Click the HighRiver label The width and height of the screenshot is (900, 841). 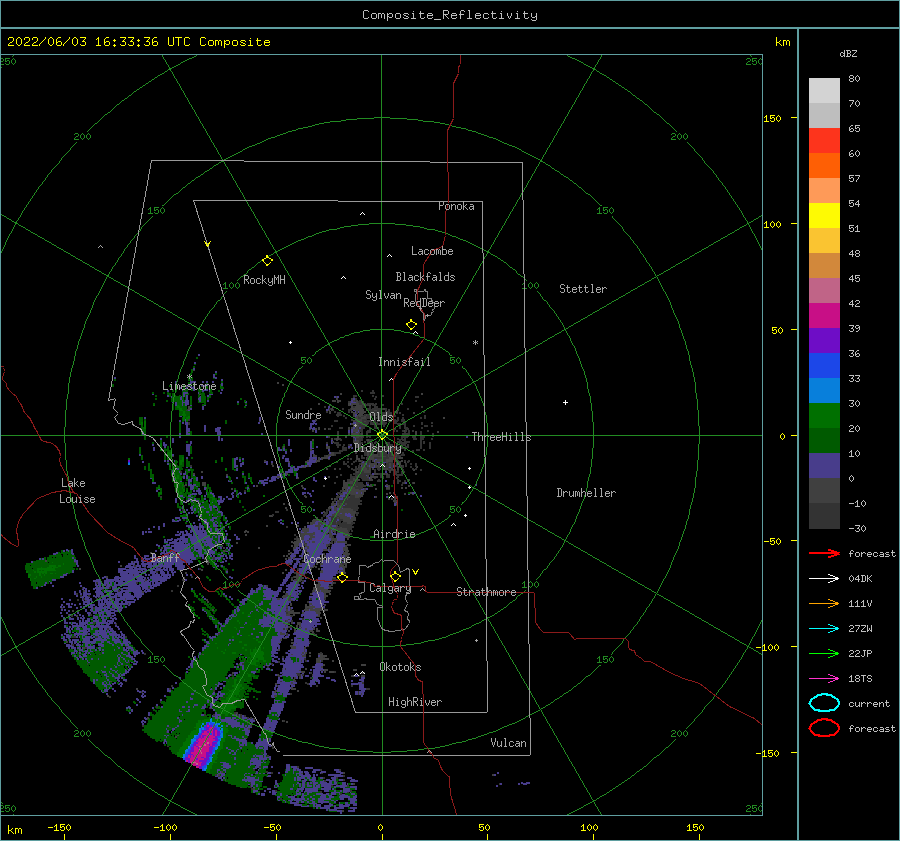(415, 702)
